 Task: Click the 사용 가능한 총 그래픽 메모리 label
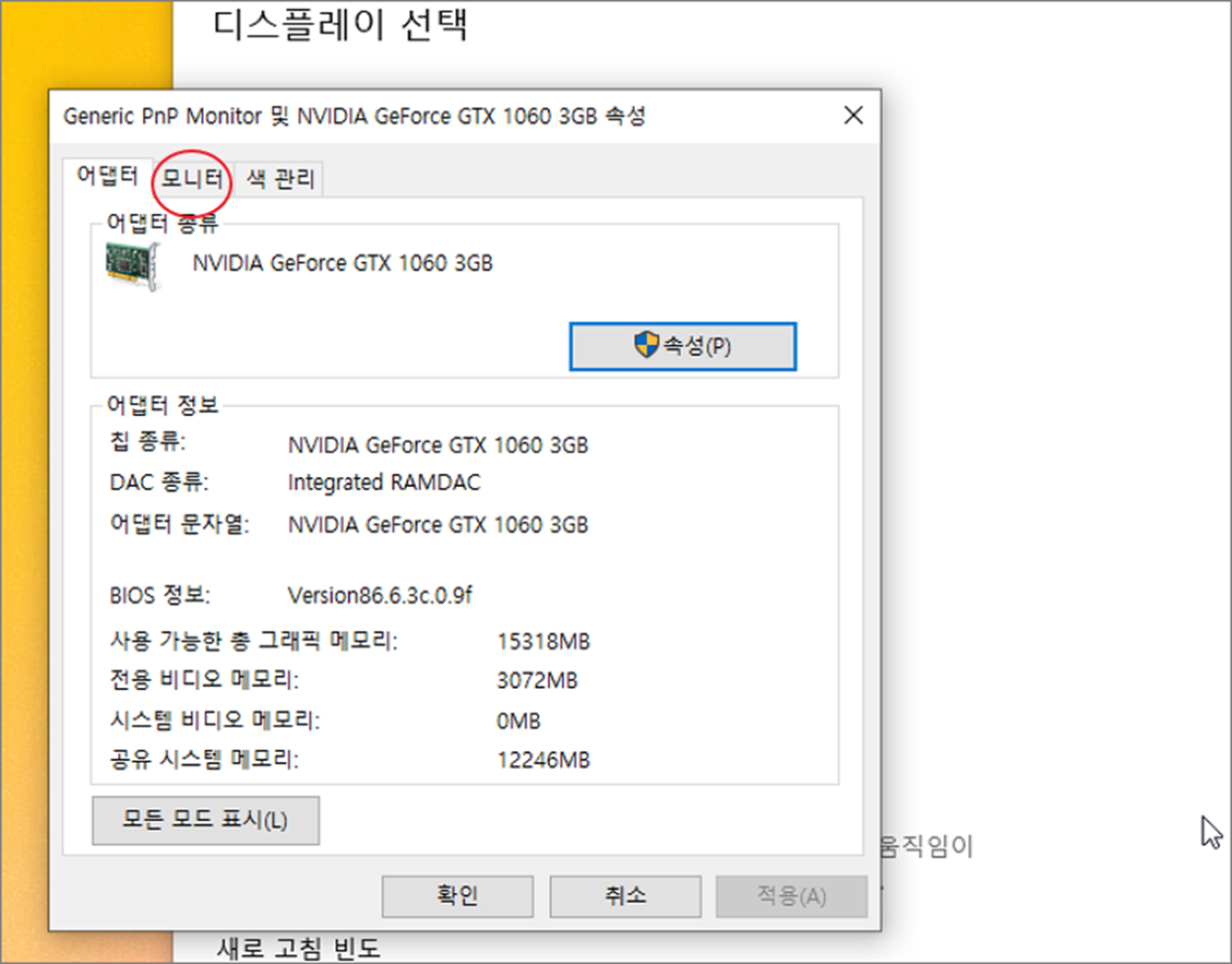pyautogui.click(x=253, y=642)
